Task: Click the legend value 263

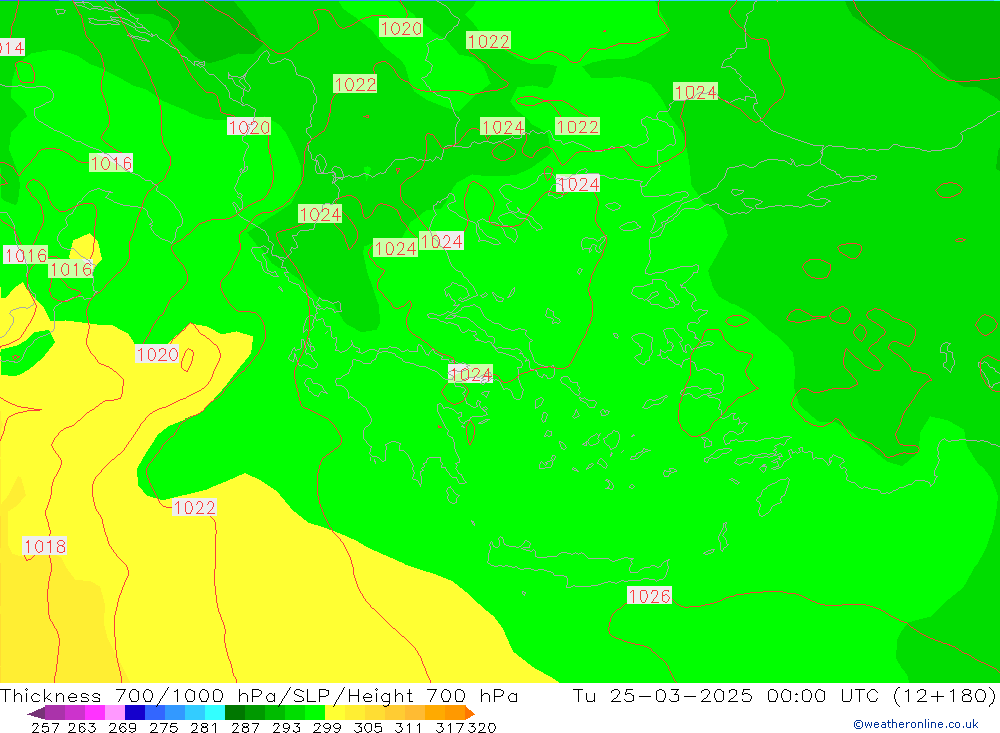Action: point(82,727)
